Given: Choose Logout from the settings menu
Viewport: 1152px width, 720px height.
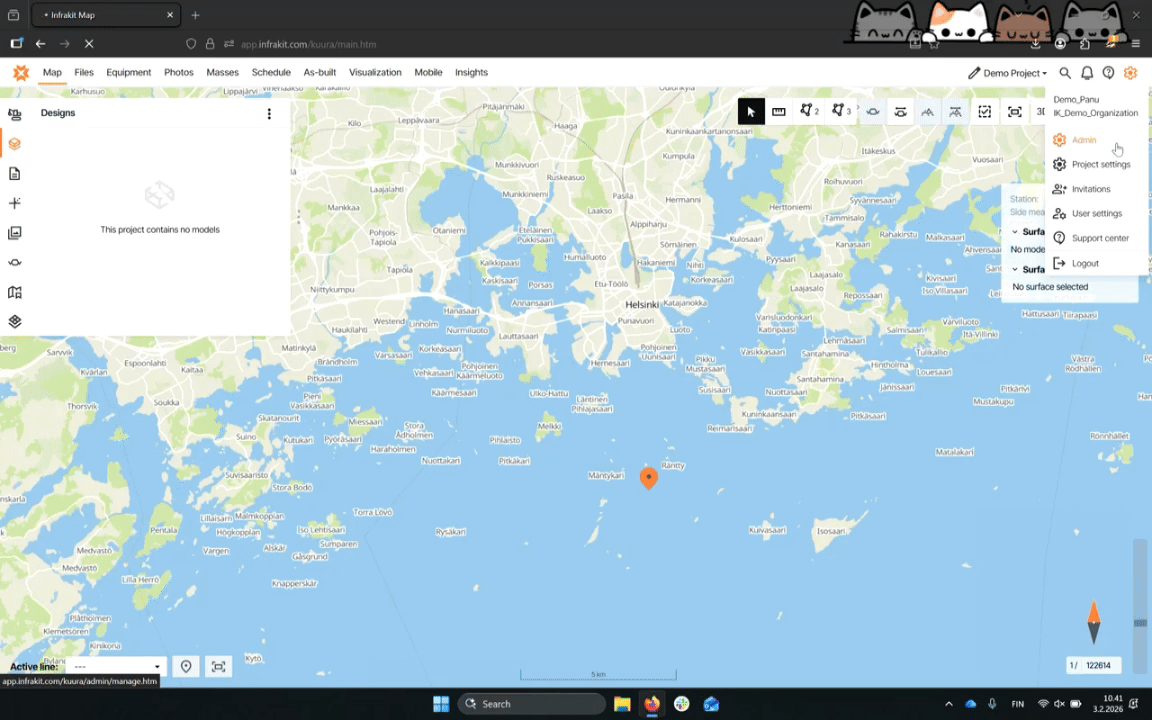Looking at the screenshot, I should pos(1096,263).
